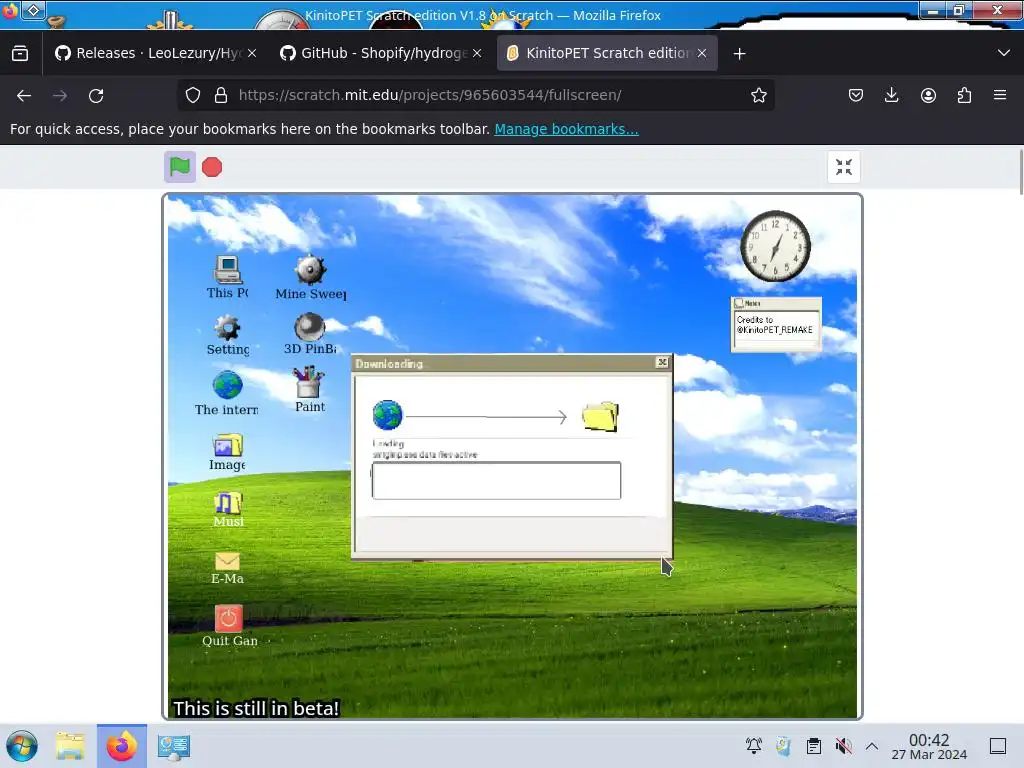Open a new browser tab
The height and width of the screenshot is (768, 1024).
coord(739,54)
